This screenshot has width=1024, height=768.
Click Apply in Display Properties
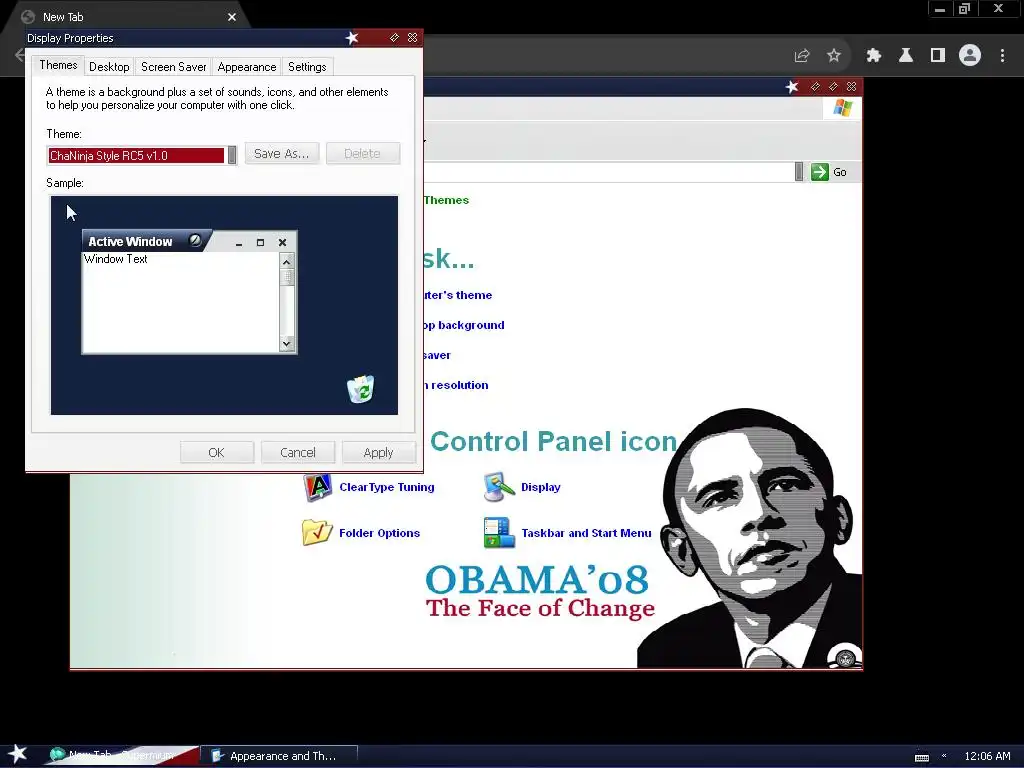click(378, 453)
